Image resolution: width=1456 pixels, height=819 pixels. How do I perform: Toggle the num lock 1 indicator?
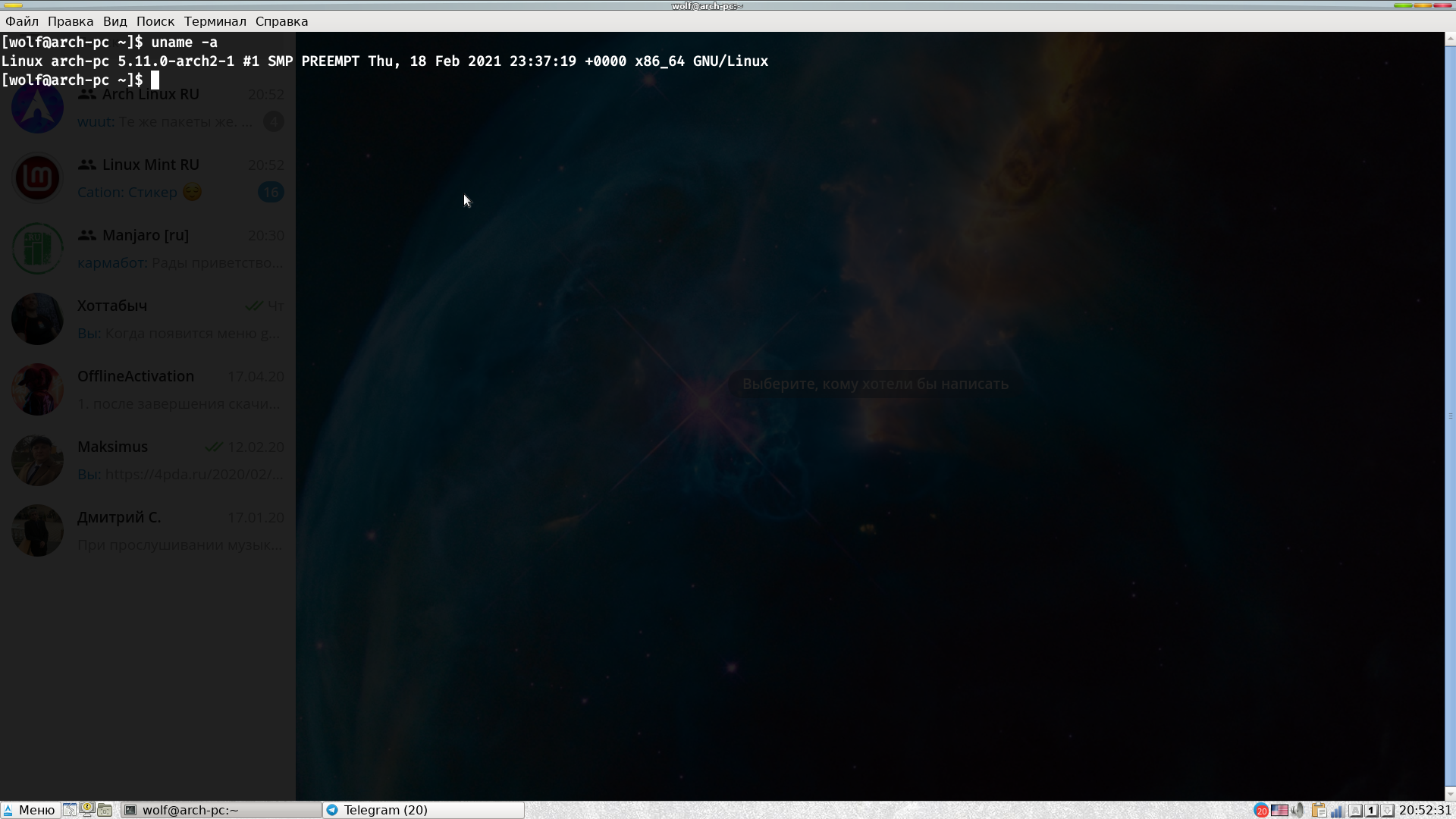click(1371, 811)
